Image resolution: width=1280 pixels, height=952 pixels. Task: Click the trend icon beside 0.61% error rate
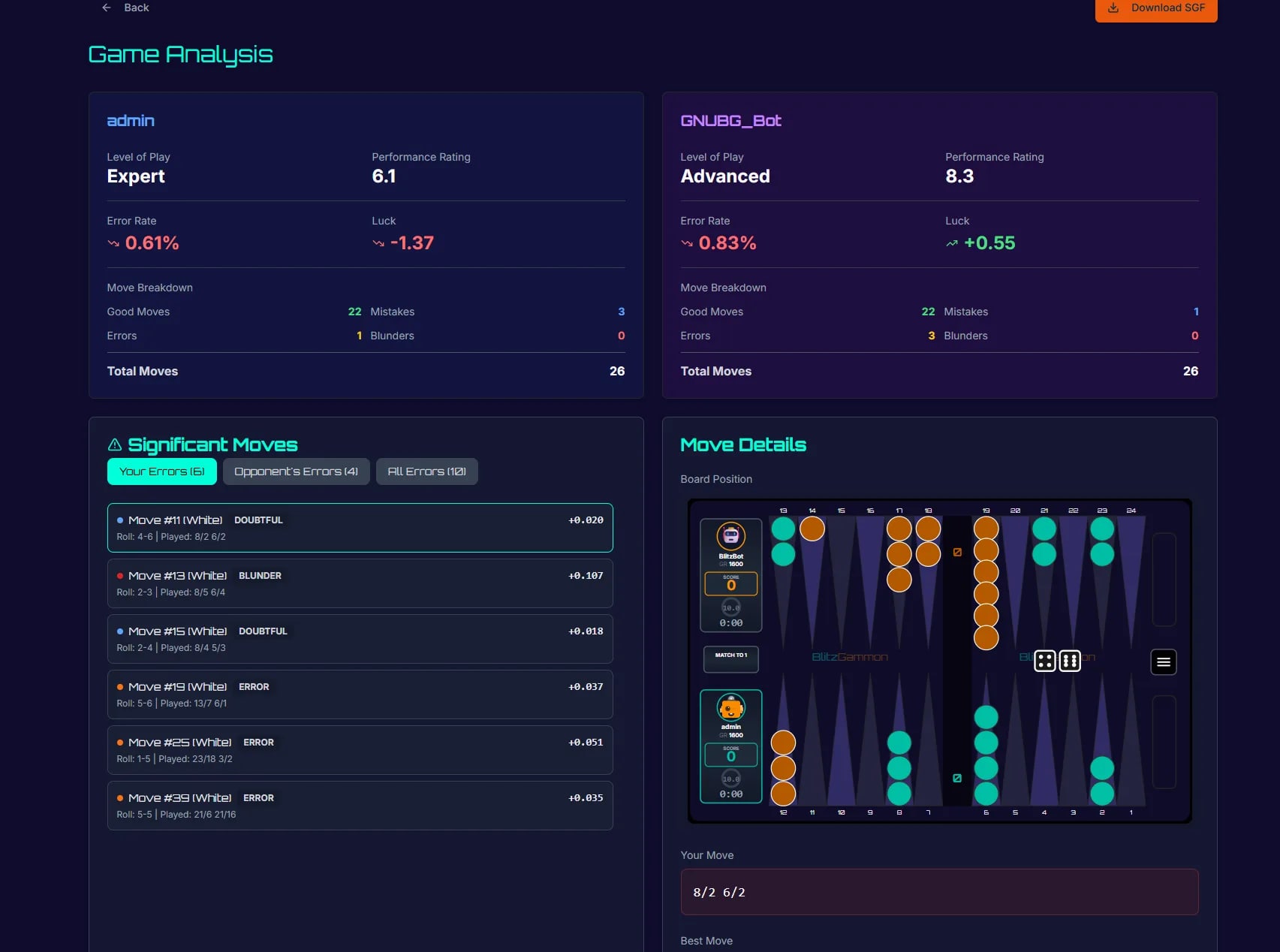[113, 243]
